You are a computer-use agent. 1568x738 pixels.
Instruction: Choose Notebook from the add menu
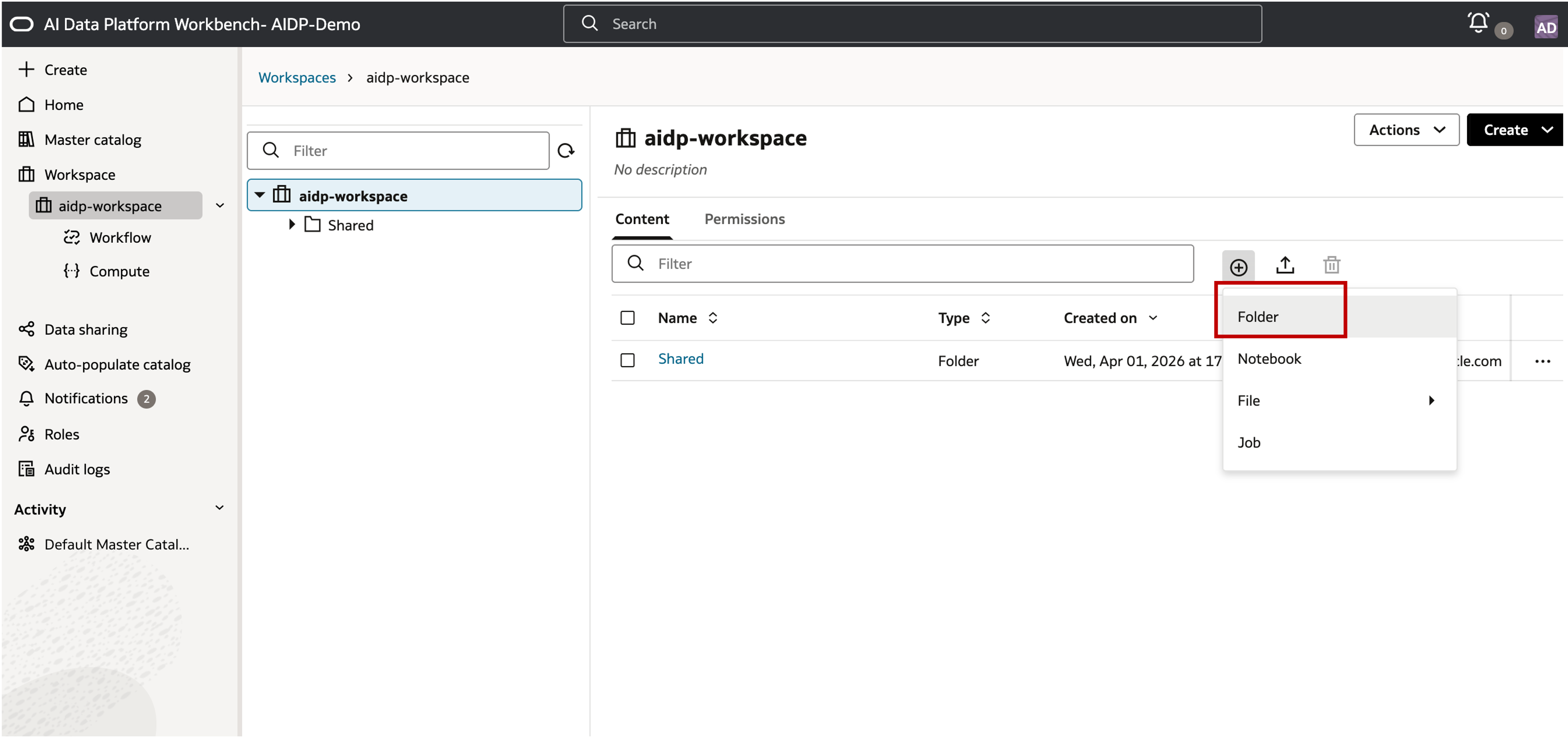1269,359
